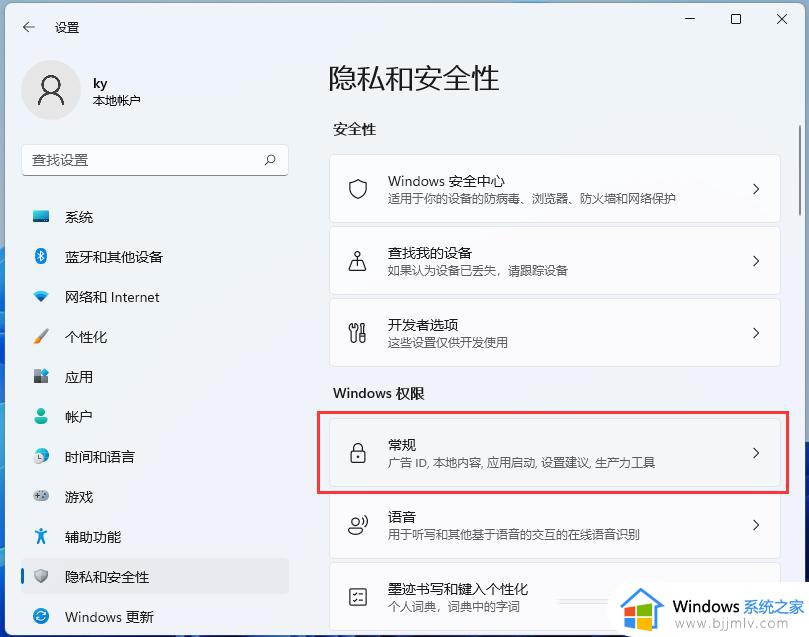Click the 系统 monitor icon
The width and height of the screenshot is (809, 637).
click(x=41, y=216)
